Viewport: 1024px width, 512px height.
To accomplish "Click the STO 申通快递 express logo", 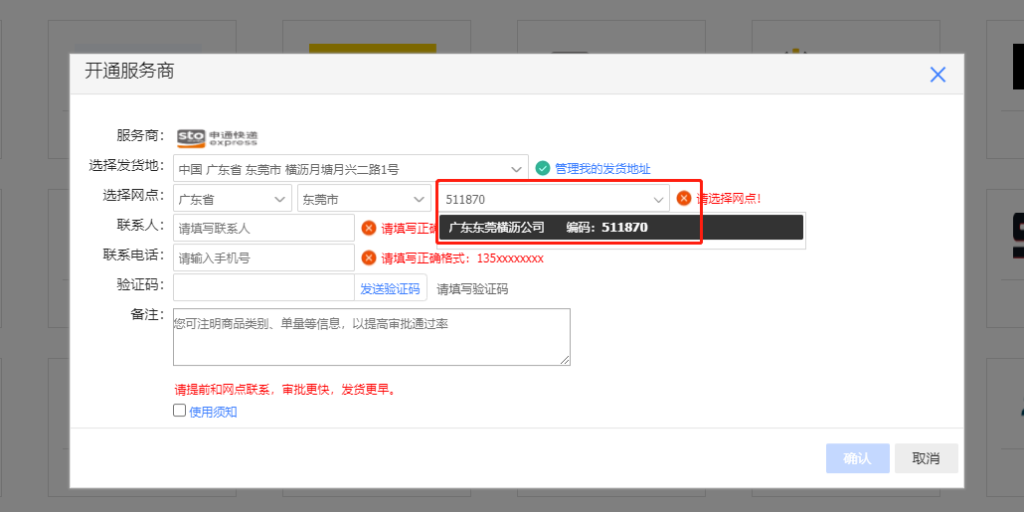I will pos(203,138).
